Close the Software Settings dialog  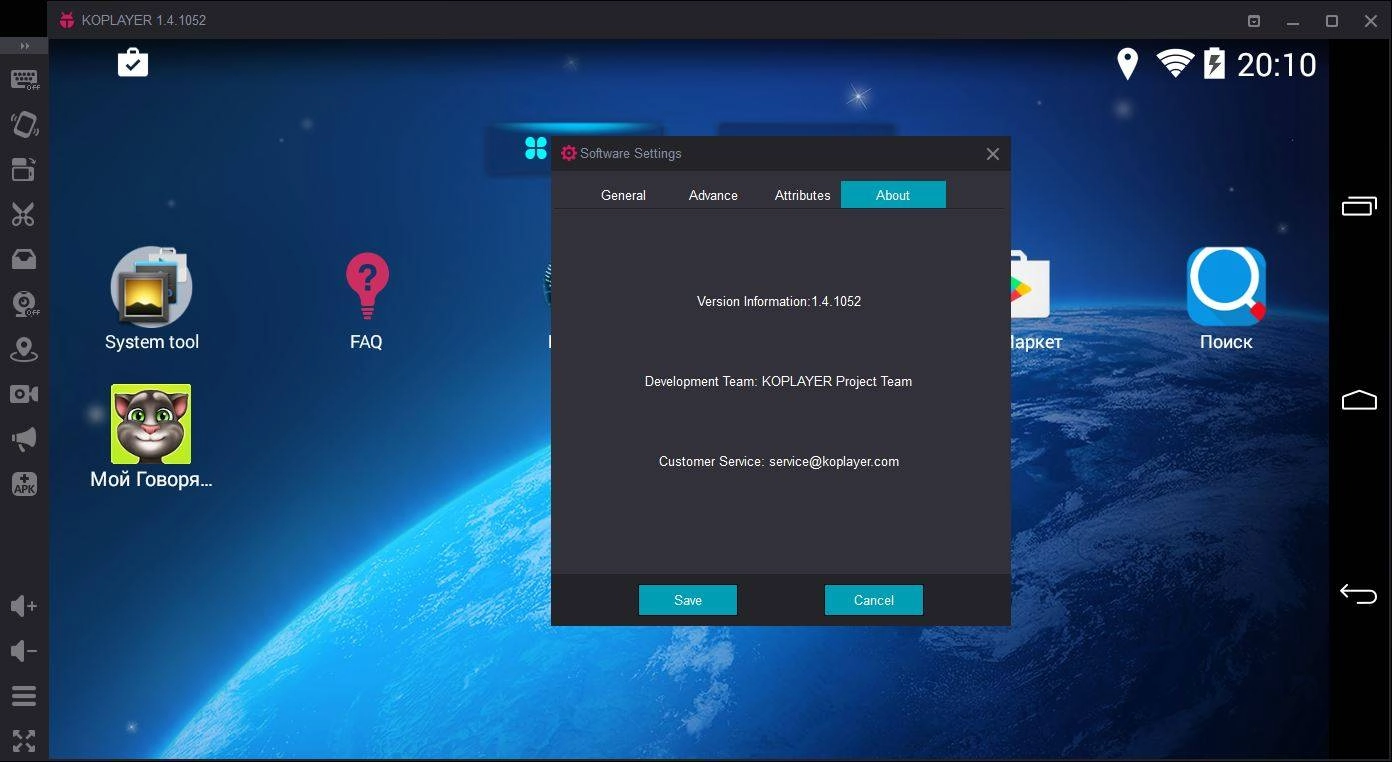tap(992, 154)
